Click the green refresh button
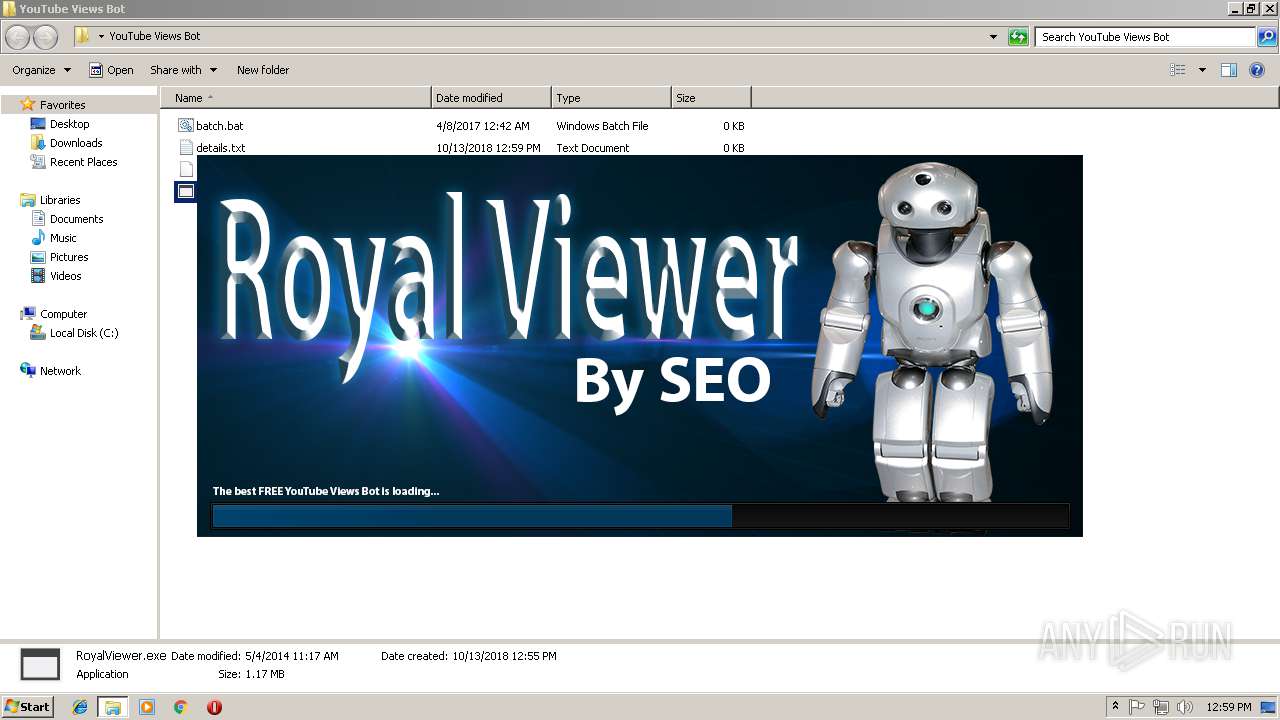Viewport: 1280px width, 720px height. tap(1018, 37)
